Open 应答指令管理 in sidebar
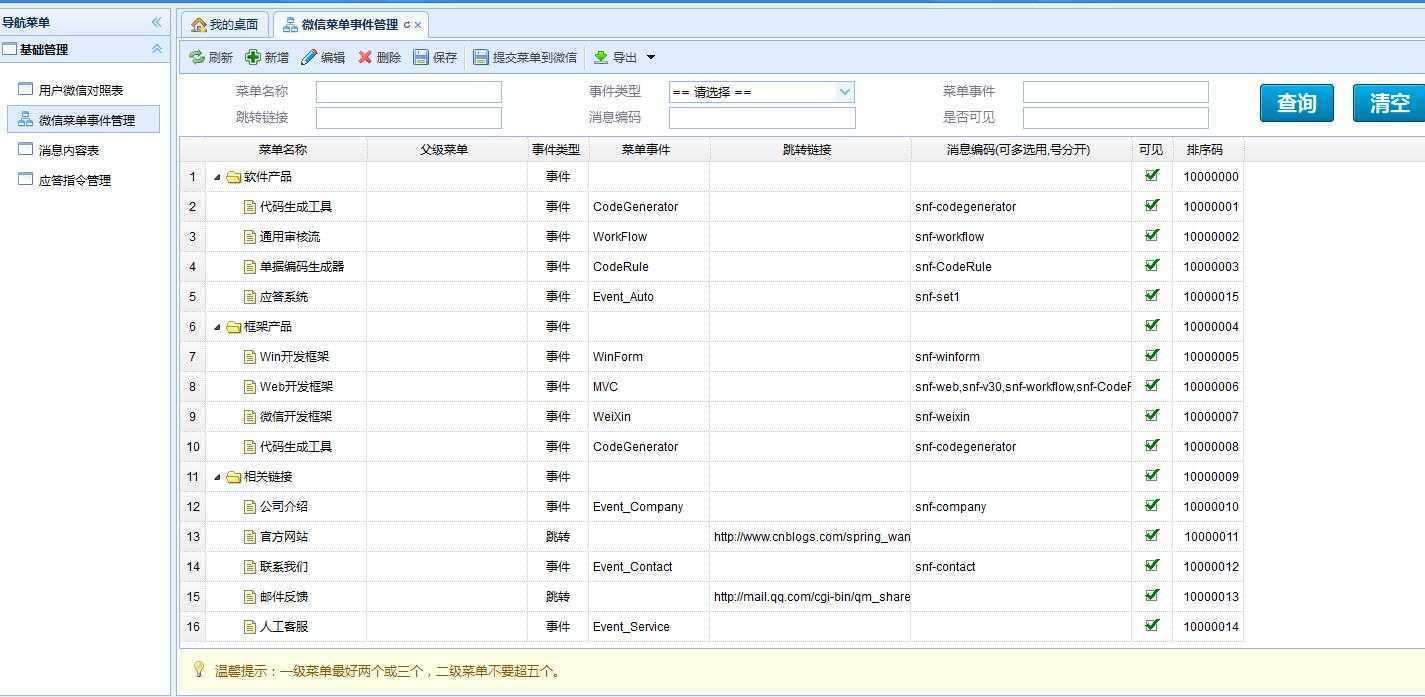The image size is (1425, 697). 75,180
